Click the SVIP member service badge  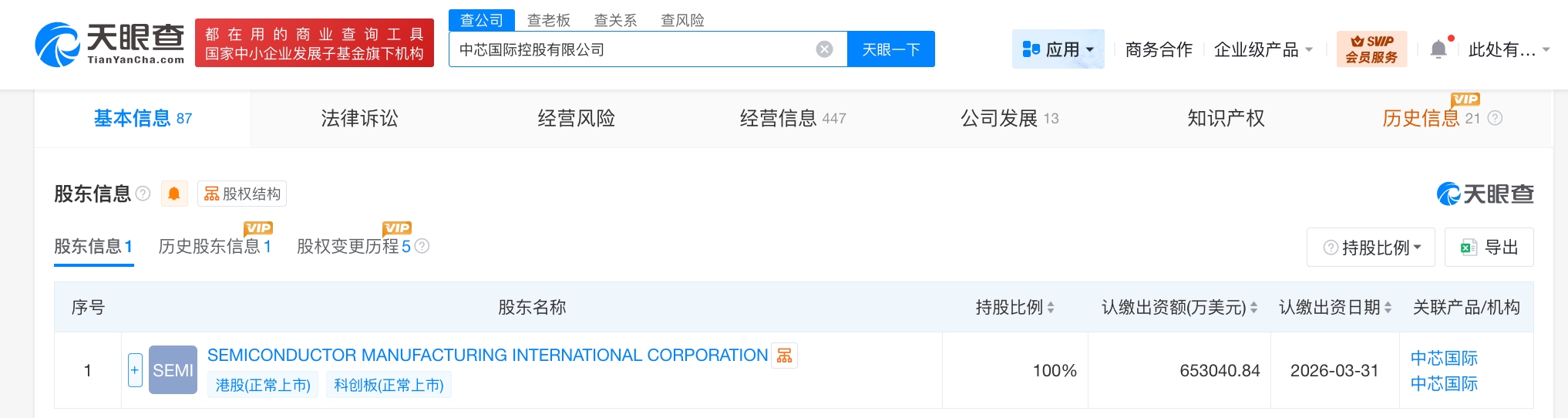(1371, 49)
